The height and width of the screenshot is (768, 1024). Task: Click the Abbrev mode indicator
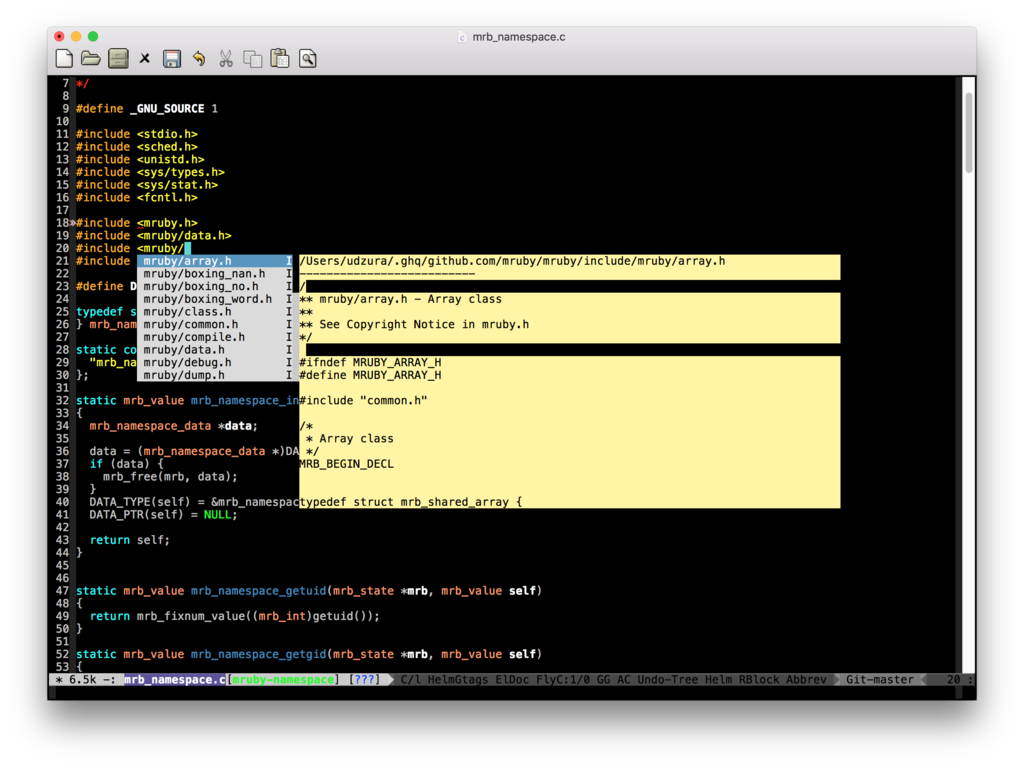click(x=807, y=680)
